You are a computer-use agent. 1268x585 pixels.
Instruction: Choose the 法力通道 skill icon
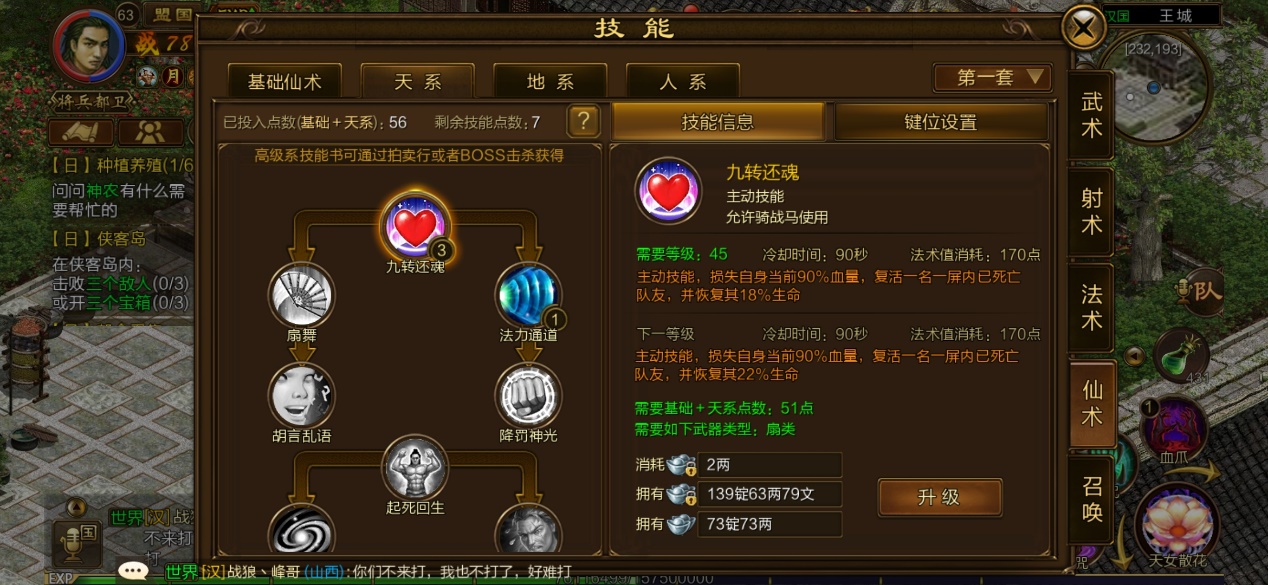[x=528, y=295]
